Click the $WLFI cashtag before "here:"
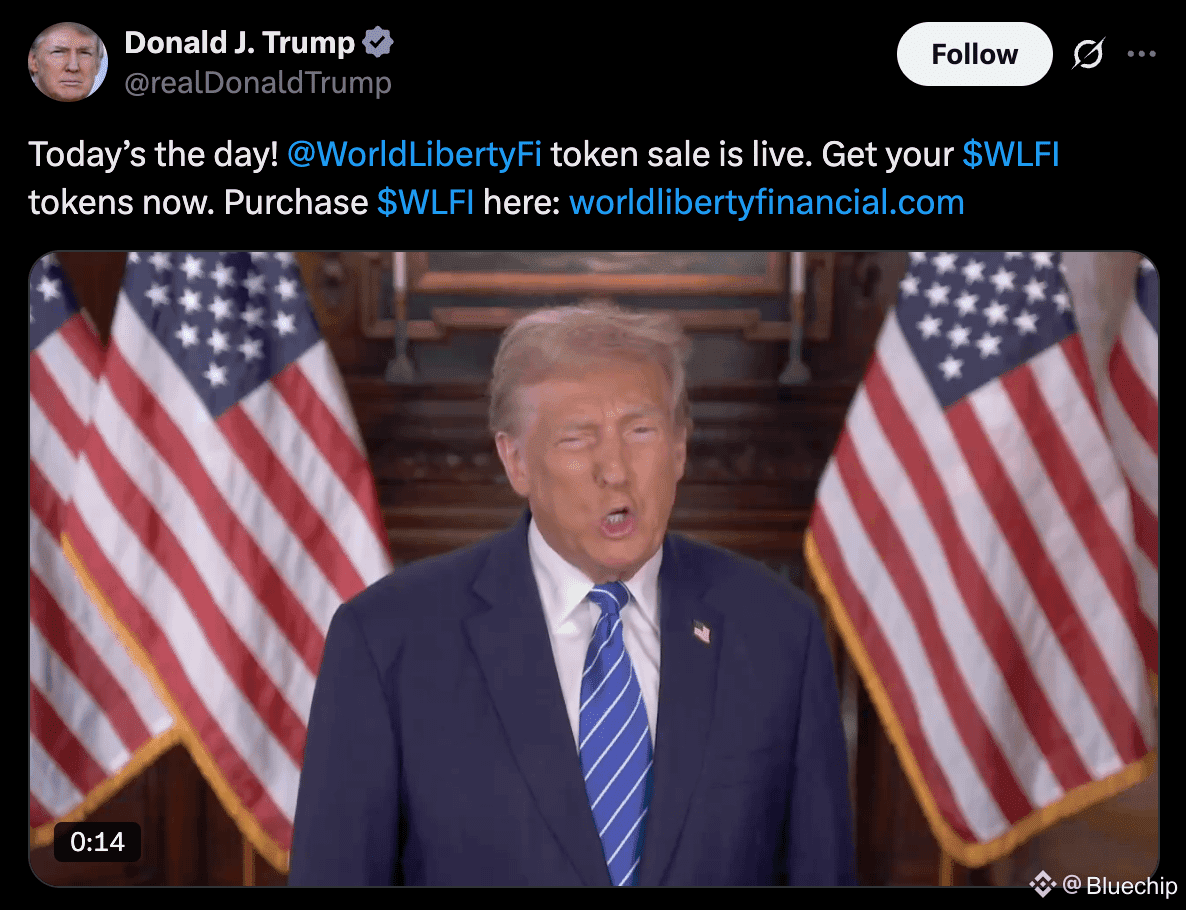This screenshot has height=910, width=1186. 425,202
